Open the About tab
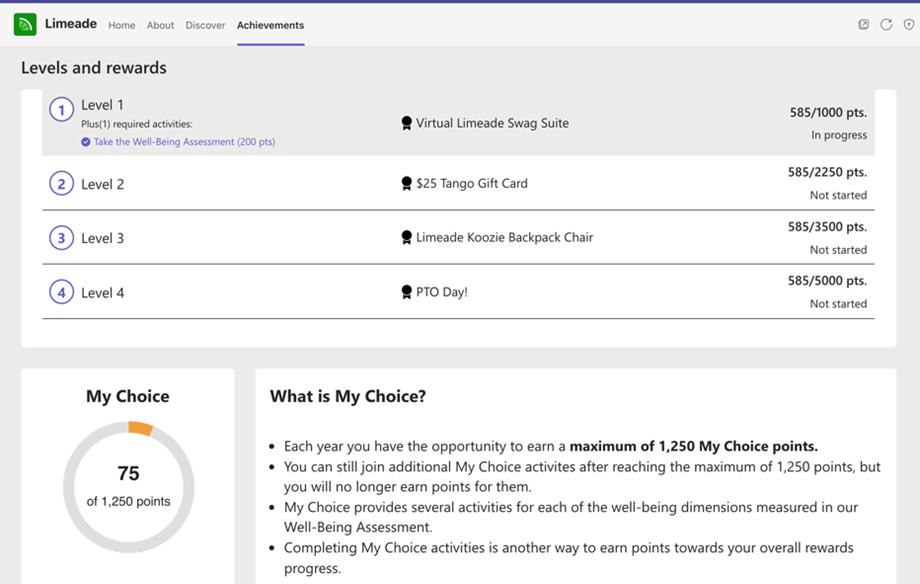Screen dimensions: 920x584 (x=160, y=25)
